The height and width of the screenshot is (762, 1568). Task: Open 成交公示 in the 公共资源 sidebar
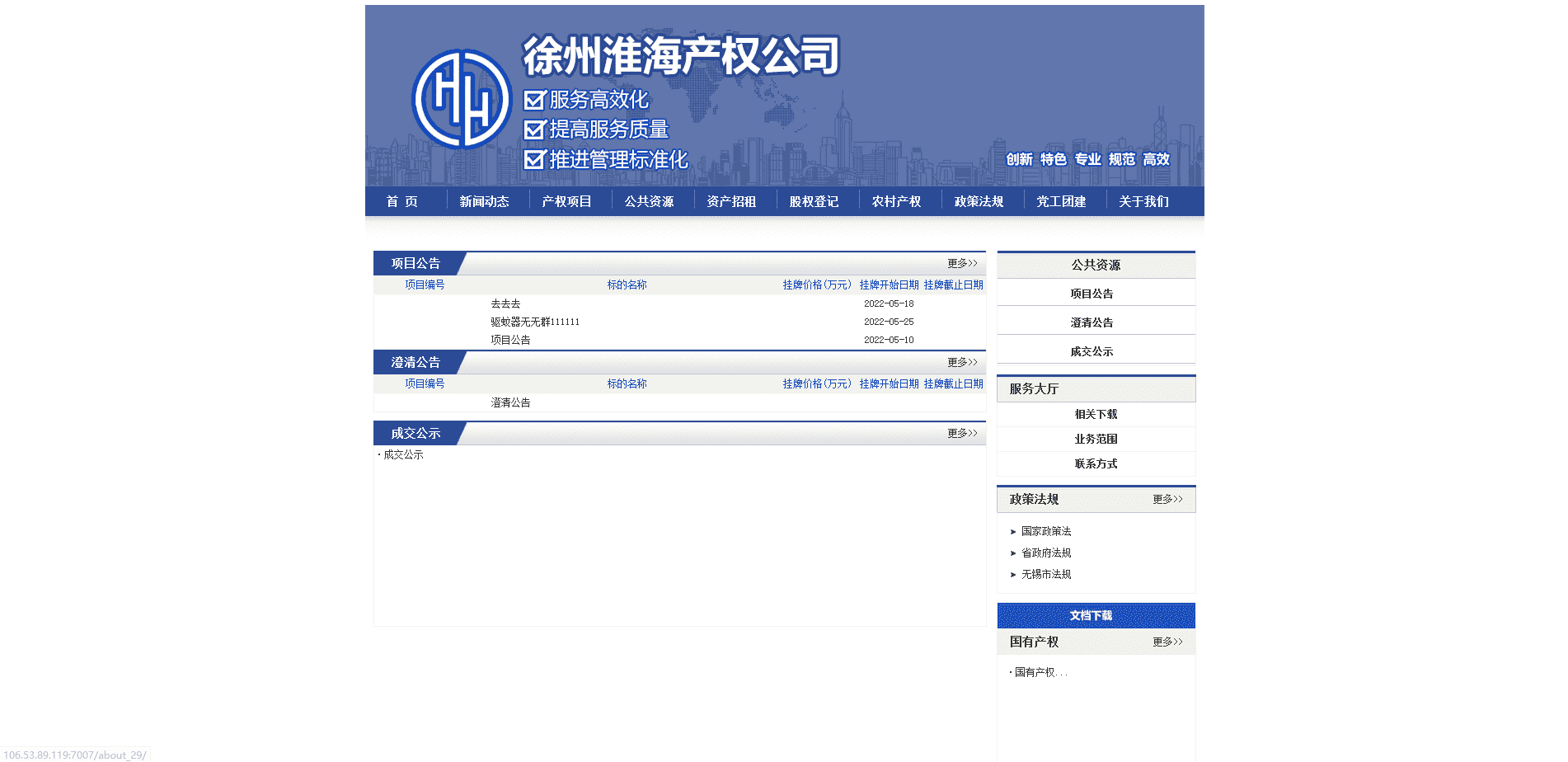[x=1091, y=351]
